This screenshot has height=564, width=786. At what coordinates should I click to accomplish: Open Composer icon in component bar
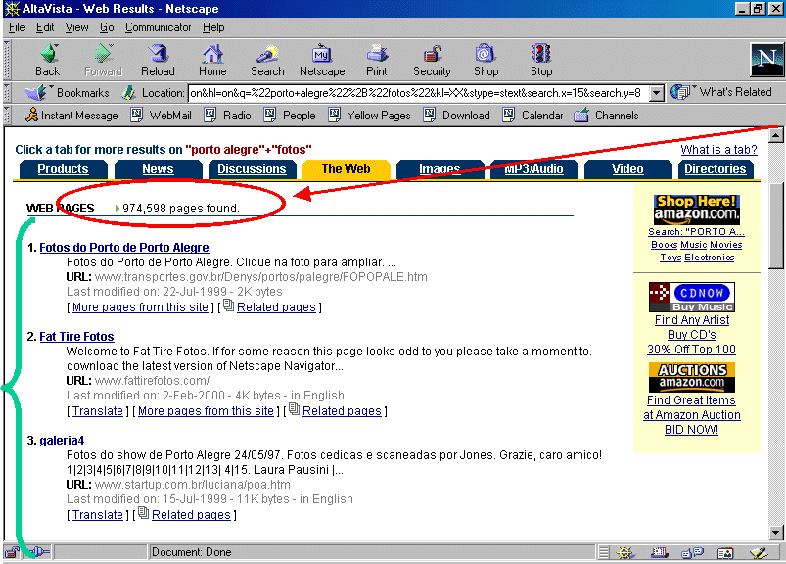(759, 552)
